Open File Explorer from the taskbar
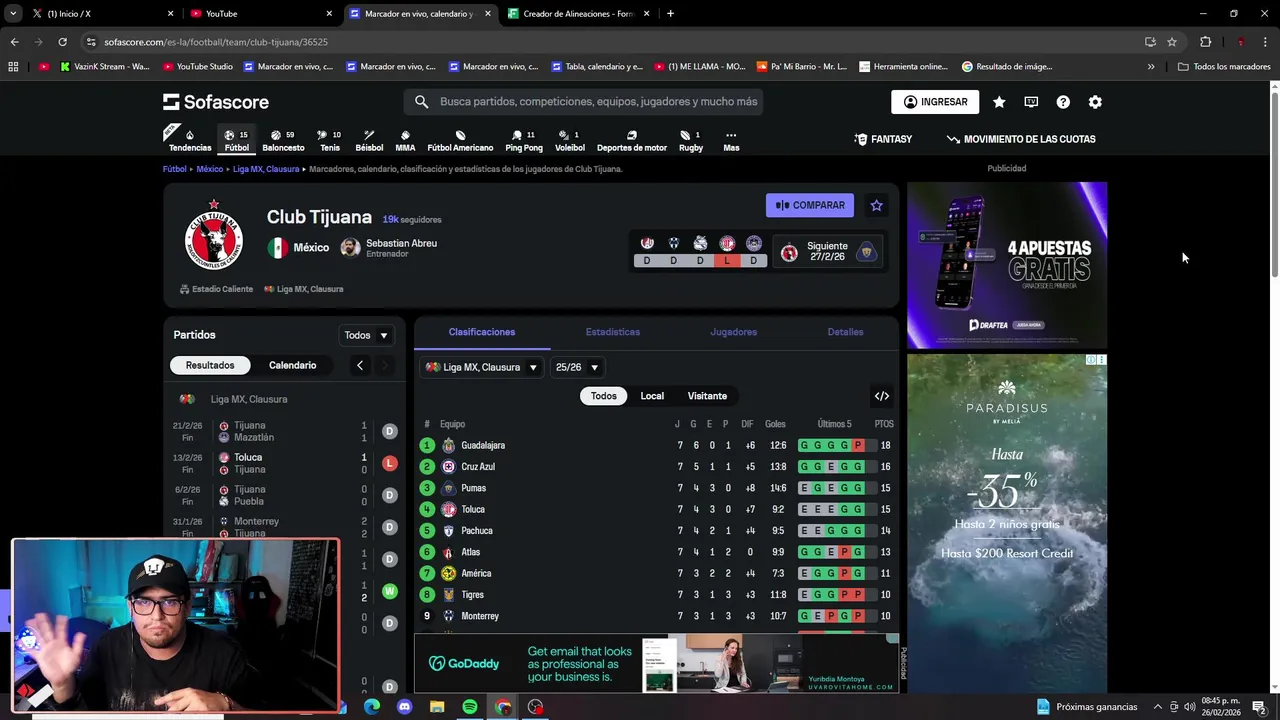1280x720 pixels. pos(437,707)
